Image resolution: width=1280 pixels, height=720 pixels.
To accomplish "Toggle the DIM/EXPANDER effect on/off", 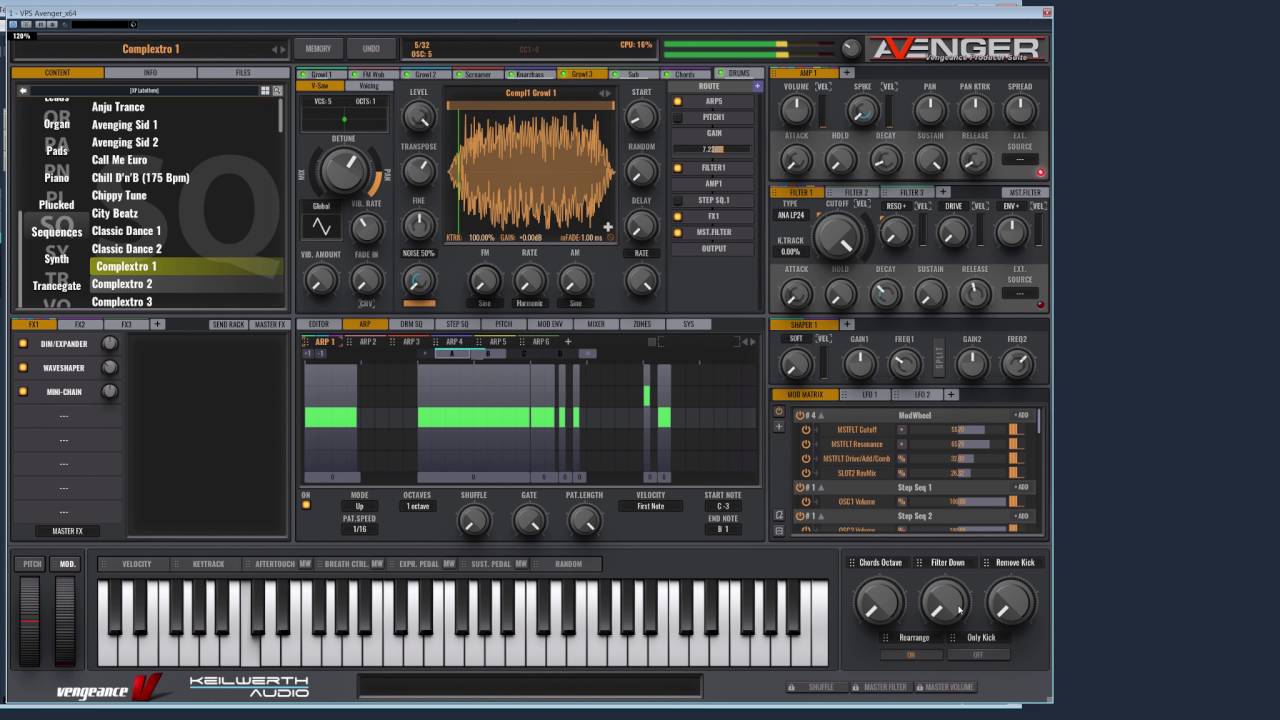I will pos(23,344).
